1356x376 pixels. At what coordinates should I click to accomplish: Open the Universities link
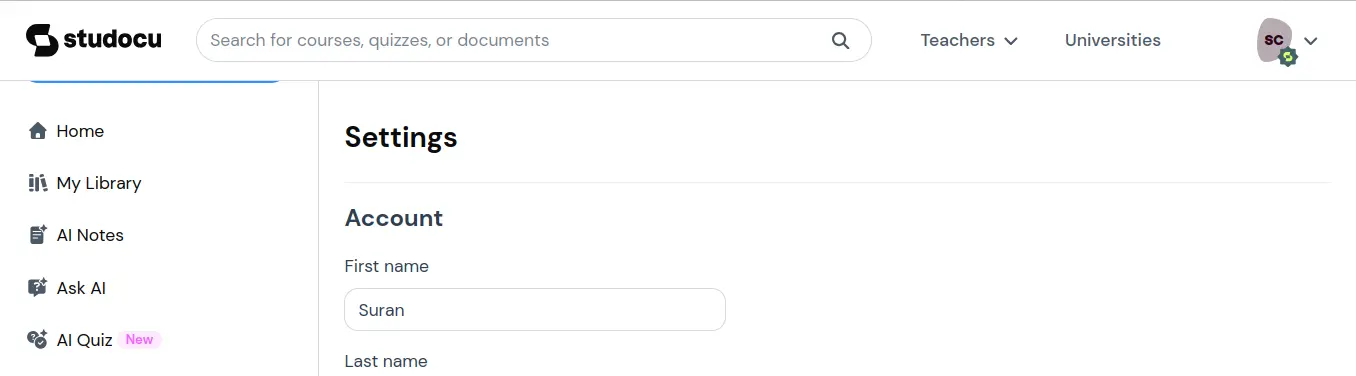(x=1112, y=40)
